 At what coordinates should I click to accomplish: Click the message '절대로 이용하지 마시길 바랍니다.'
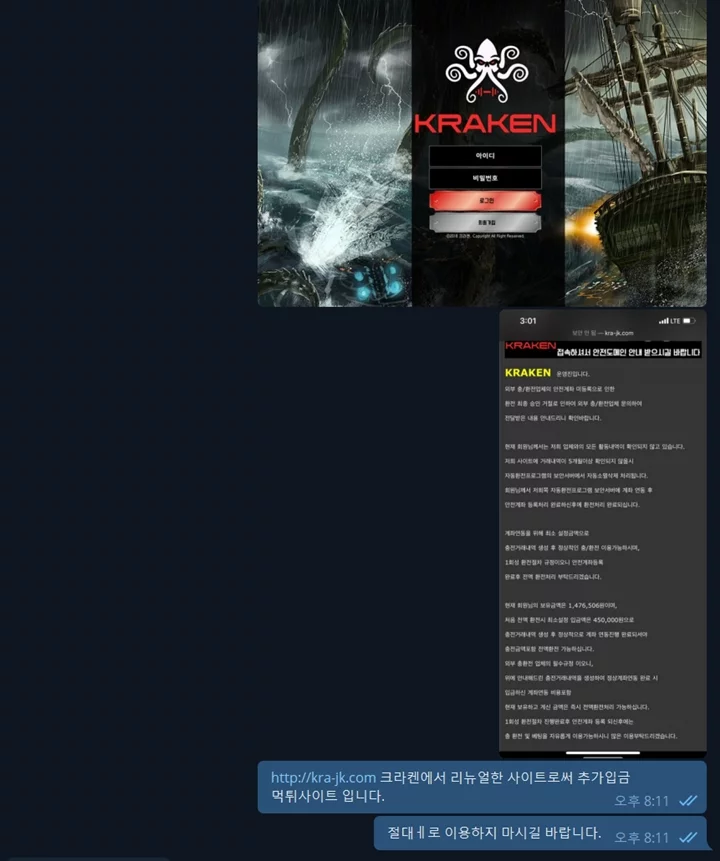[x=494, y=833]
